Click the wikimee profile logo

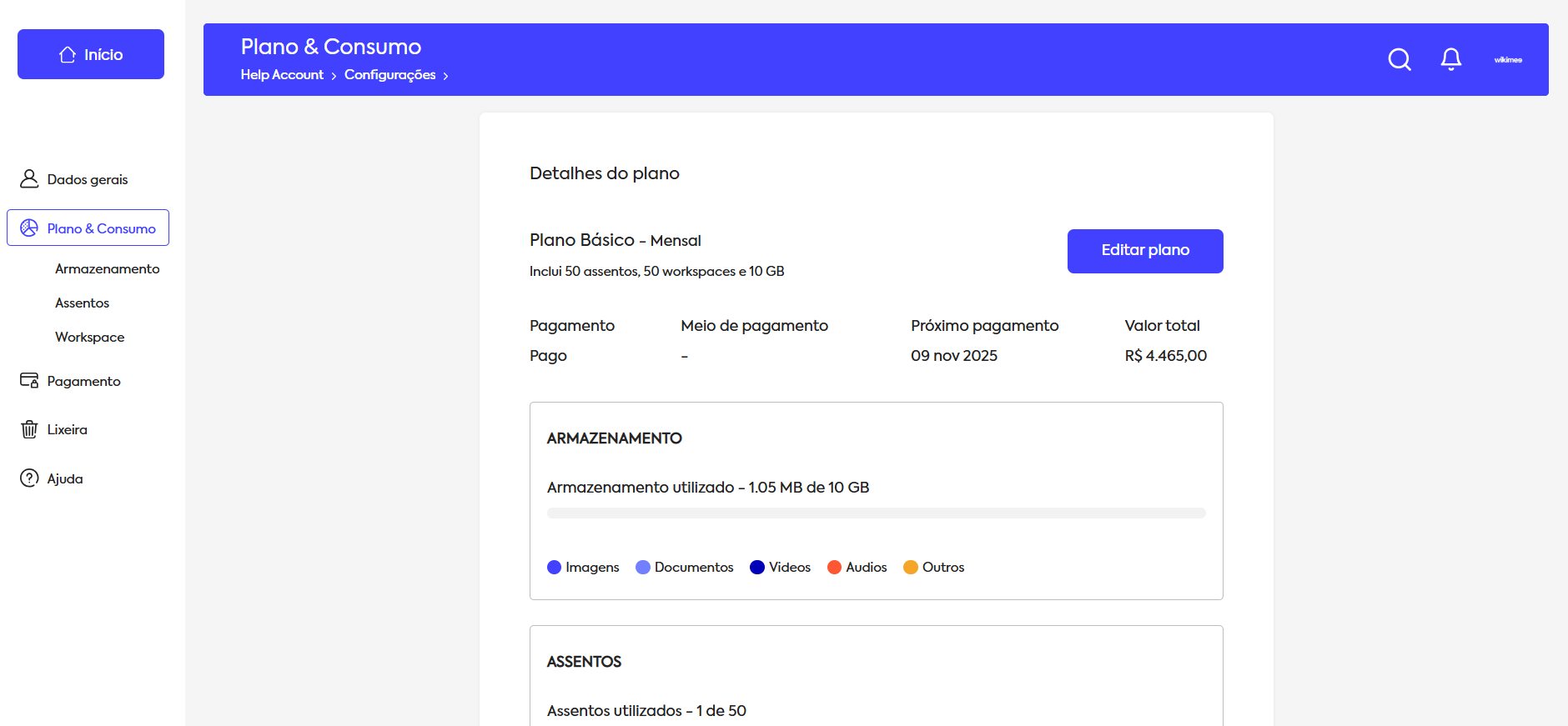point(1508,60)
